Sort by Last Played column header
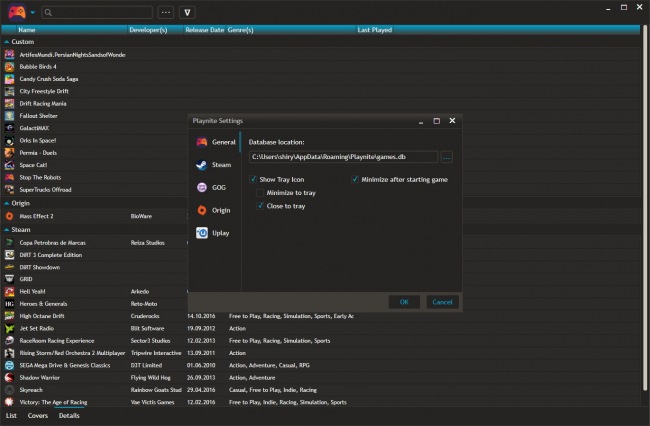This screenshot has width=650, height=426. coord(375,30)
